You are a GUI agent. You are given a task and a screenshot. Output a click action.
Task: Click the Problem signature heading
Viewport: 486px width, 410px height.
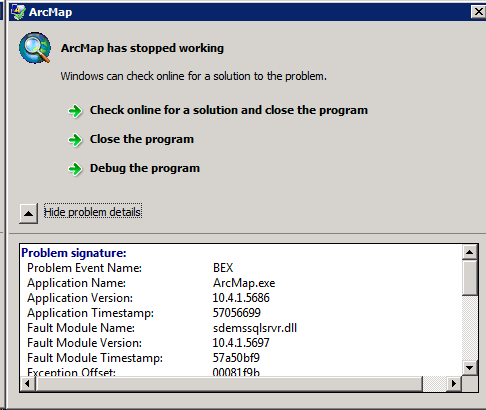pyautogui.click(x=74, y=253)
